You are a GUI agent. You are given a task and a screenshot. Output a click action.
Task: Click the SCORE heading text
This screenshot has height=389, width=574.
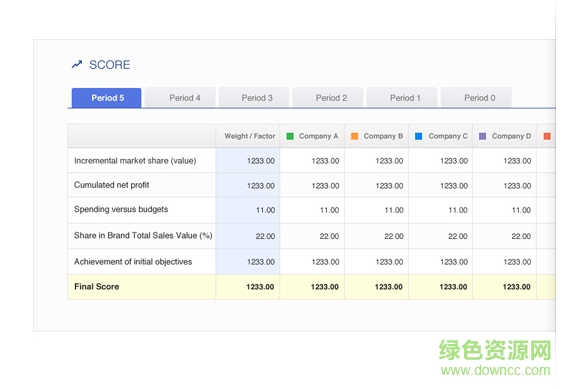click(x=110, y=65)
